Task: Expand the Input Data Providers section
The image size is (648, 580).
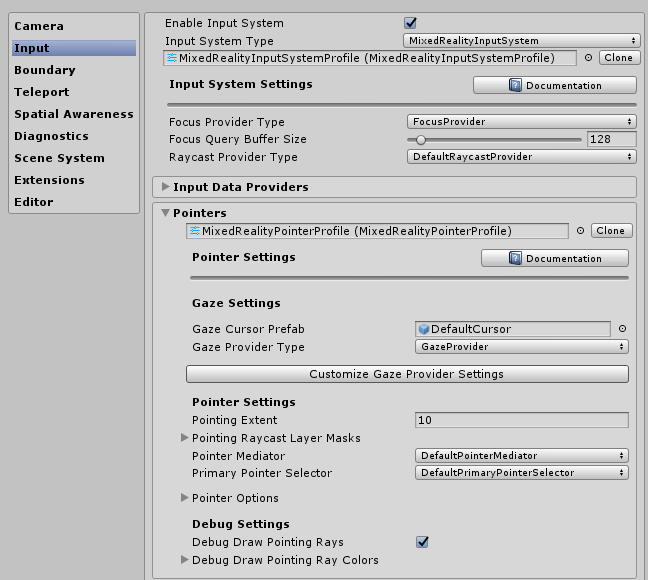Action: click(165, 186)
